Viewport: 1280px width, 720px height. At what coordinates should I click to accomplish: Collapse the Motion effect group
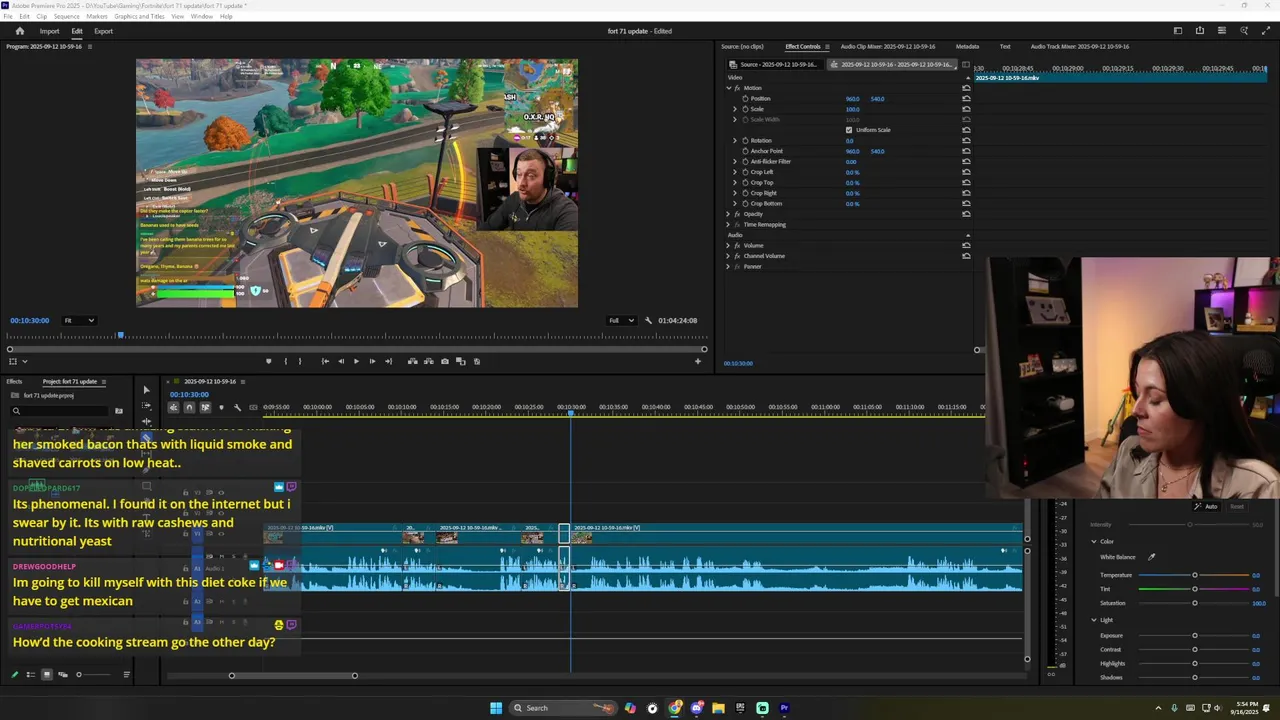[728, 88]
